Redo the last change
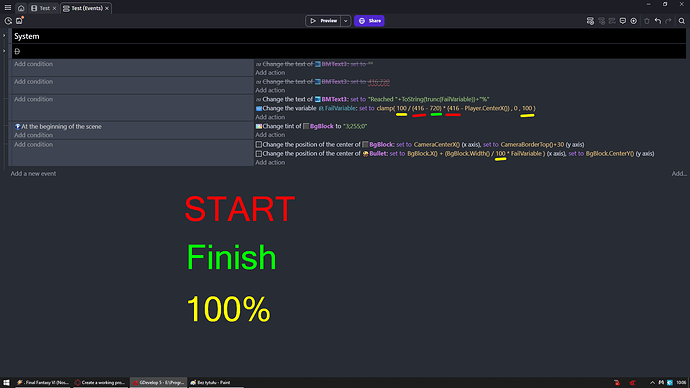This screenshot has width=690, height=388. [x=668, y=21]
